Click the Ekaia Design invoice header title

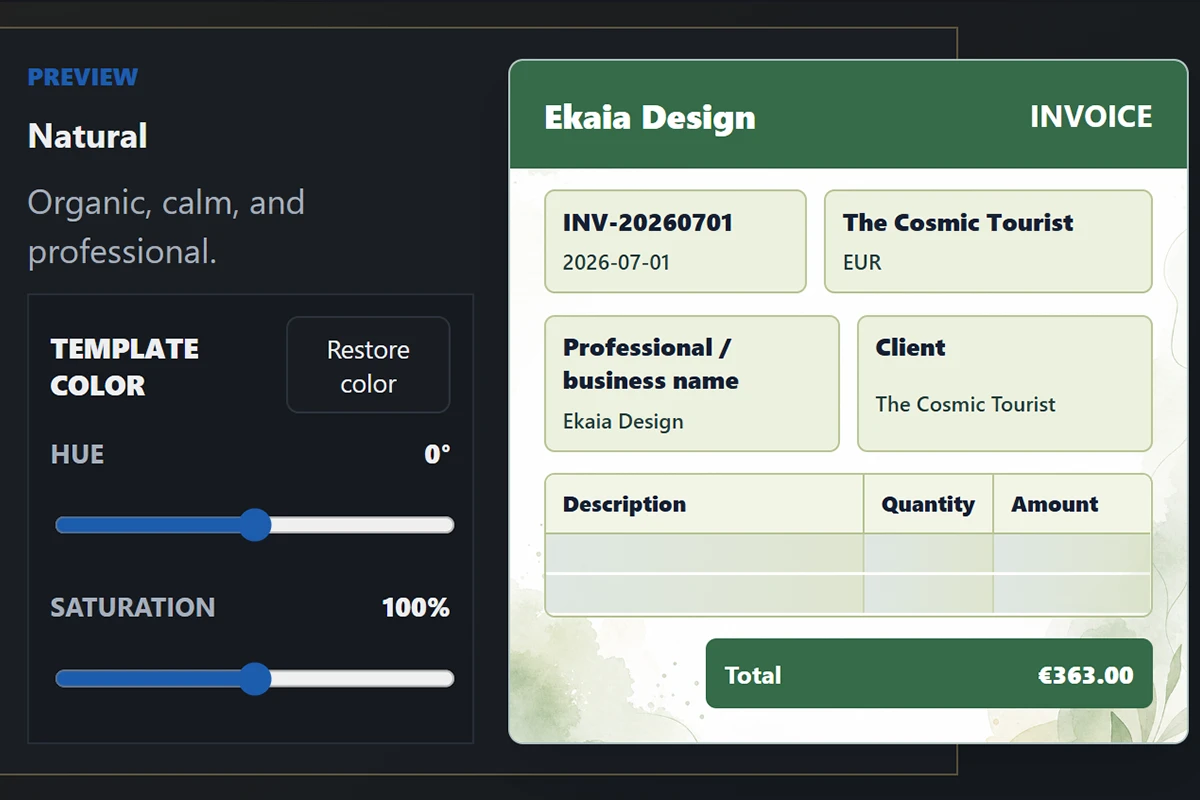pos(650,117)
